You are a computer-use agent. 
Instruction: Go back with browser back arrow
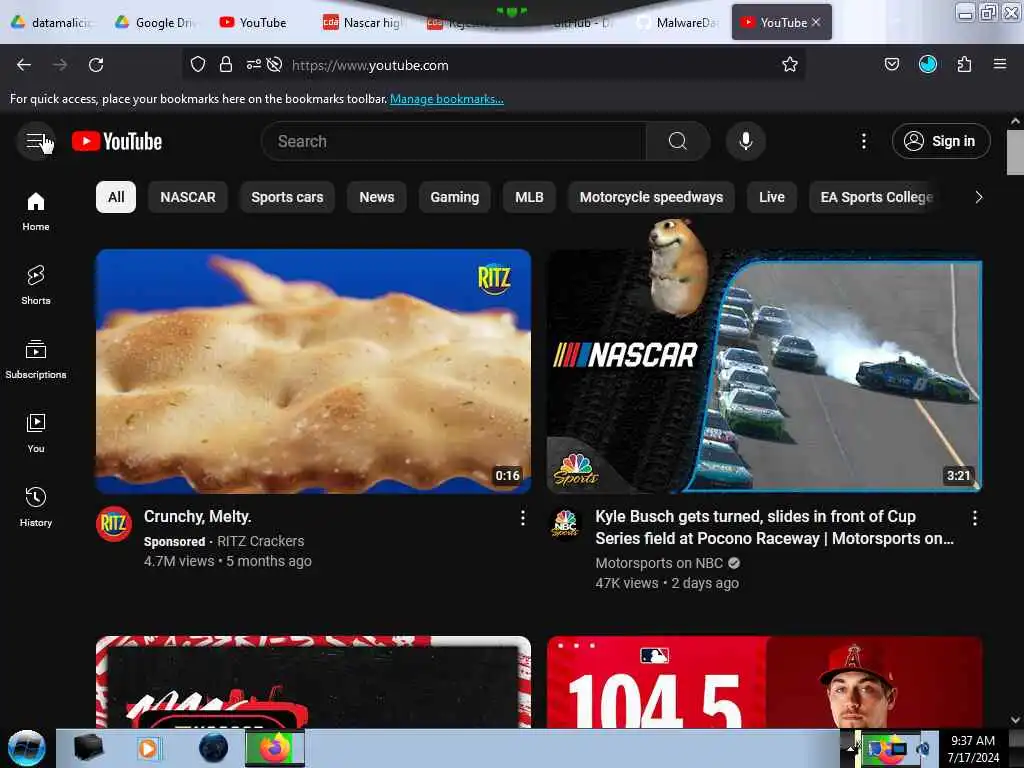[x=24, y=65]
